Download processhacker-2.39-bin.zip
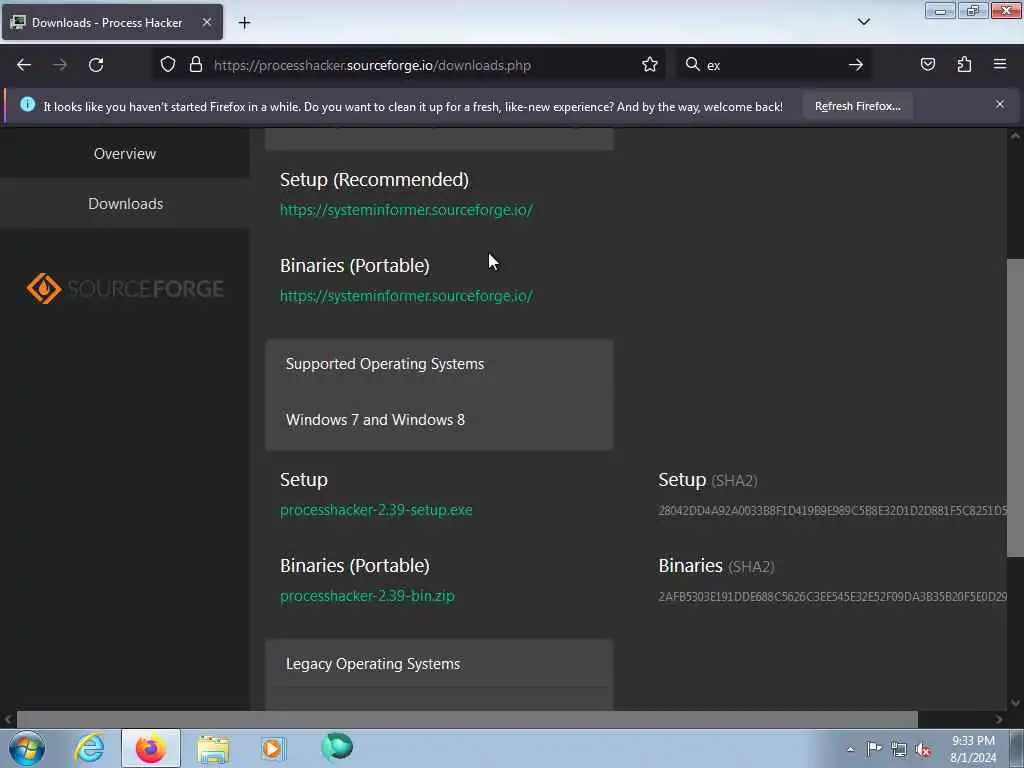The width and height of the screenshot is (1024, 768). pos(367,596)
